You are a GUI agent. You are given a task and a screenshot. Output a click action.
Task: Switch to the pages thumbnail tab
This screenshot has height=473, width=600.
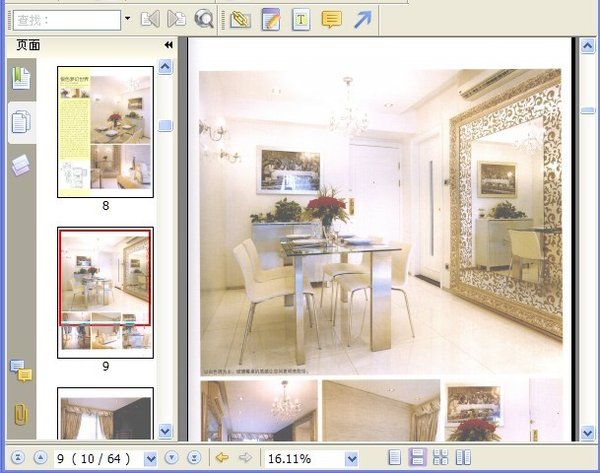pos(20,122)
